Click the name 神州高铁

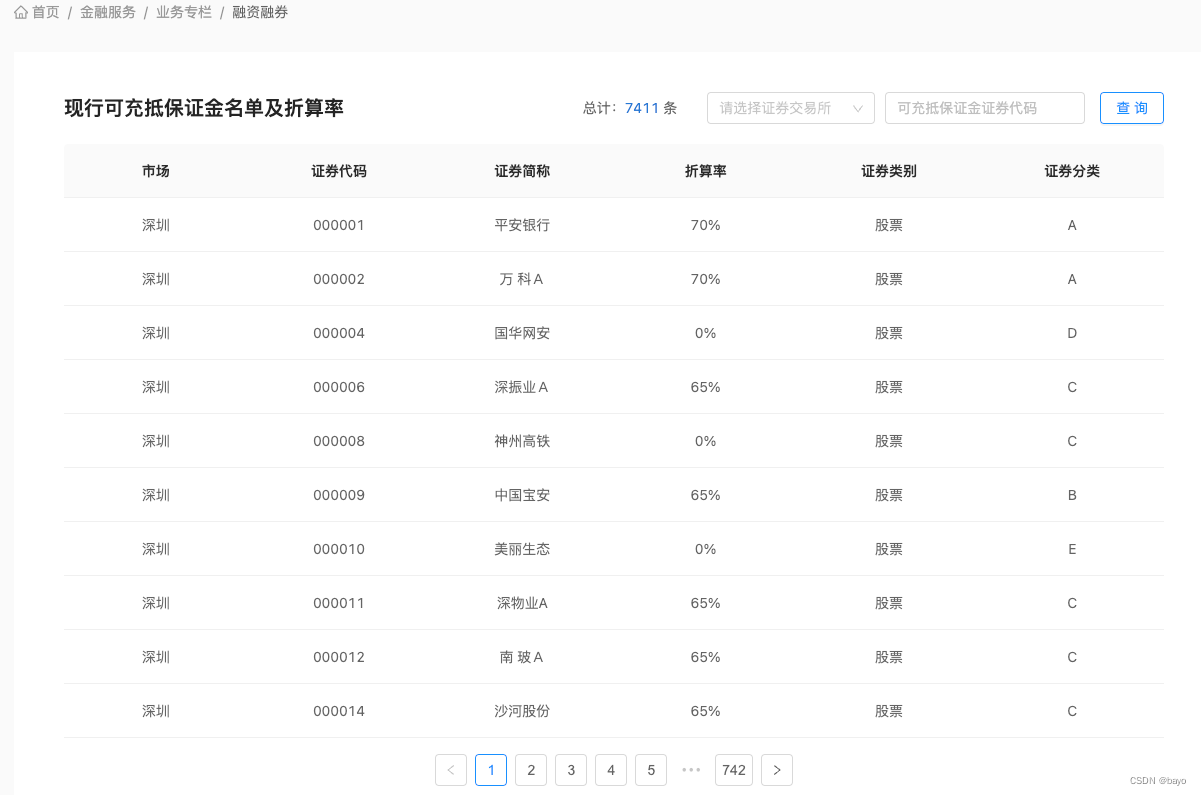pyautogui.click(x=522, y=441)
